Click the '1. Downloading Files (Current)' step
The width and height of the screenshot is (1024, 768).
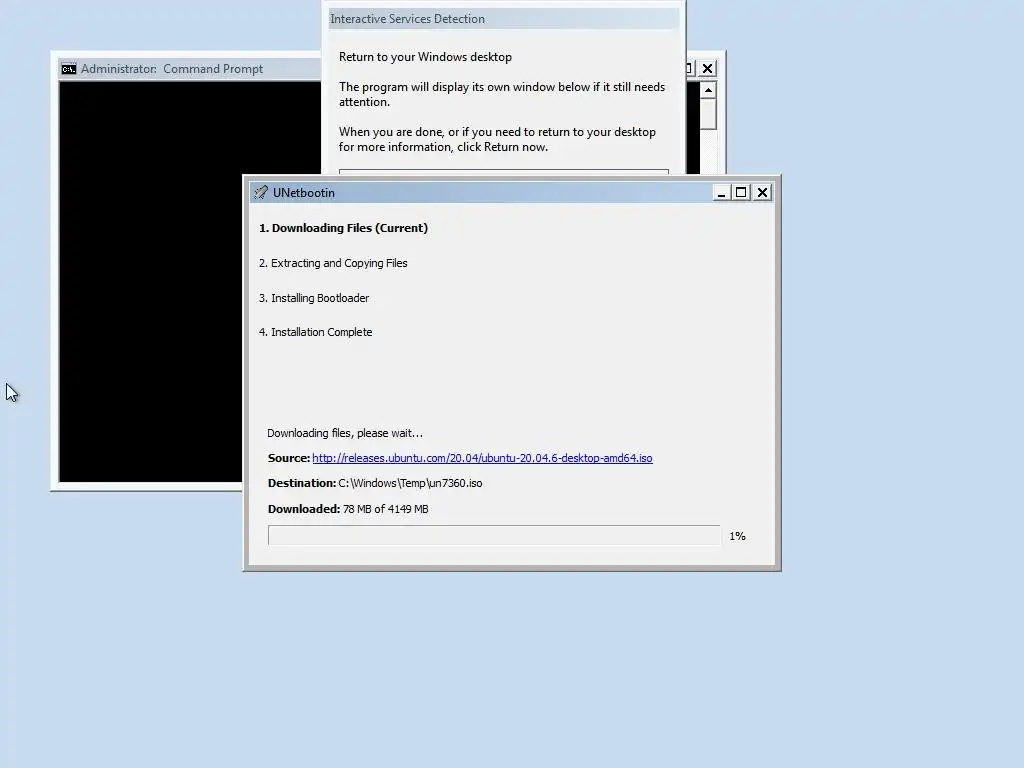[x=344, y=228]
